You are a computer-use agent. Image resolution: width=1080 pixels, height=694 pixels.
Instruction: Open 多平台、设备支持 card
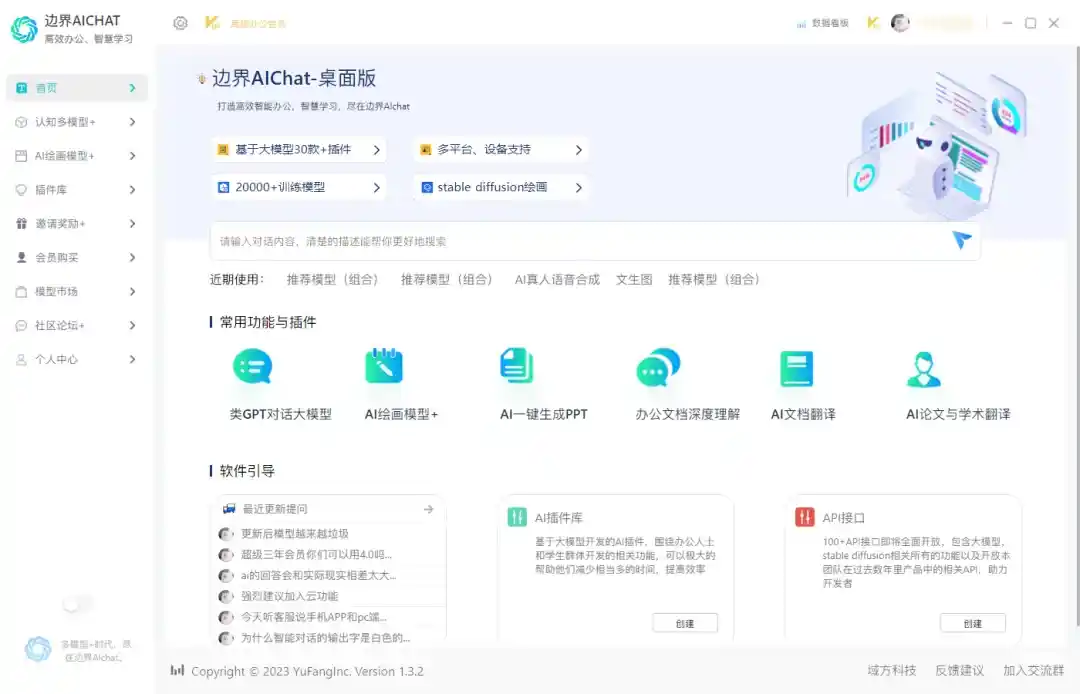click(501, 149)
